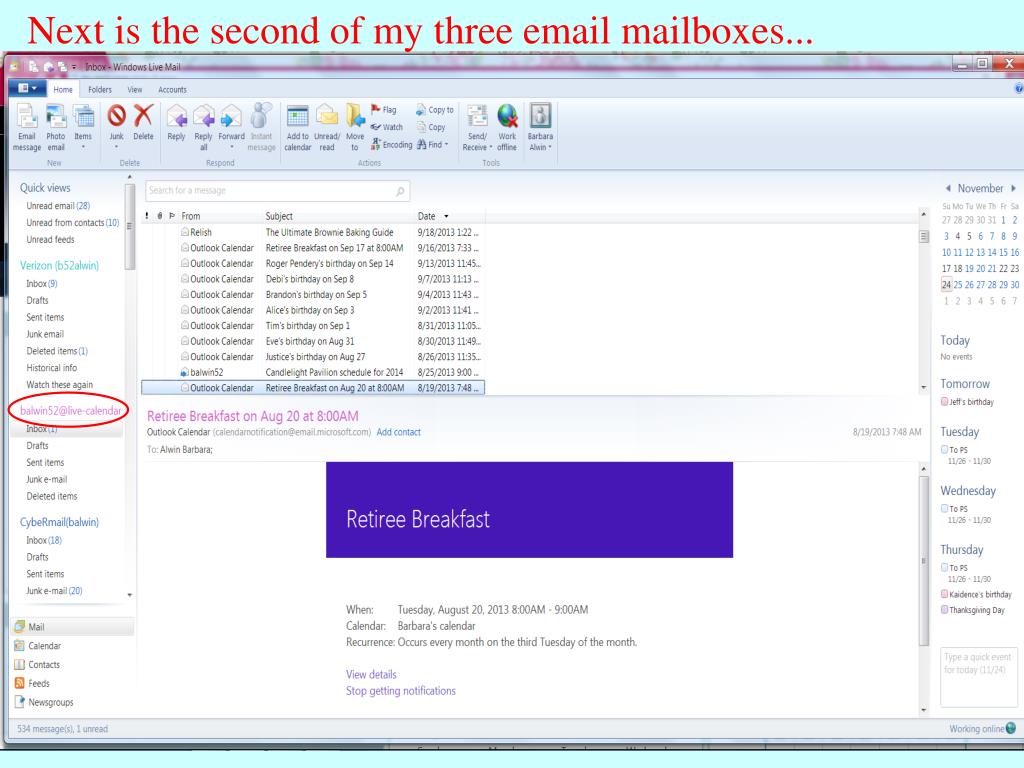Viewport: 1024px width, 768px height.
Task: Open the Move to folder button
Action: pos(355,127)
